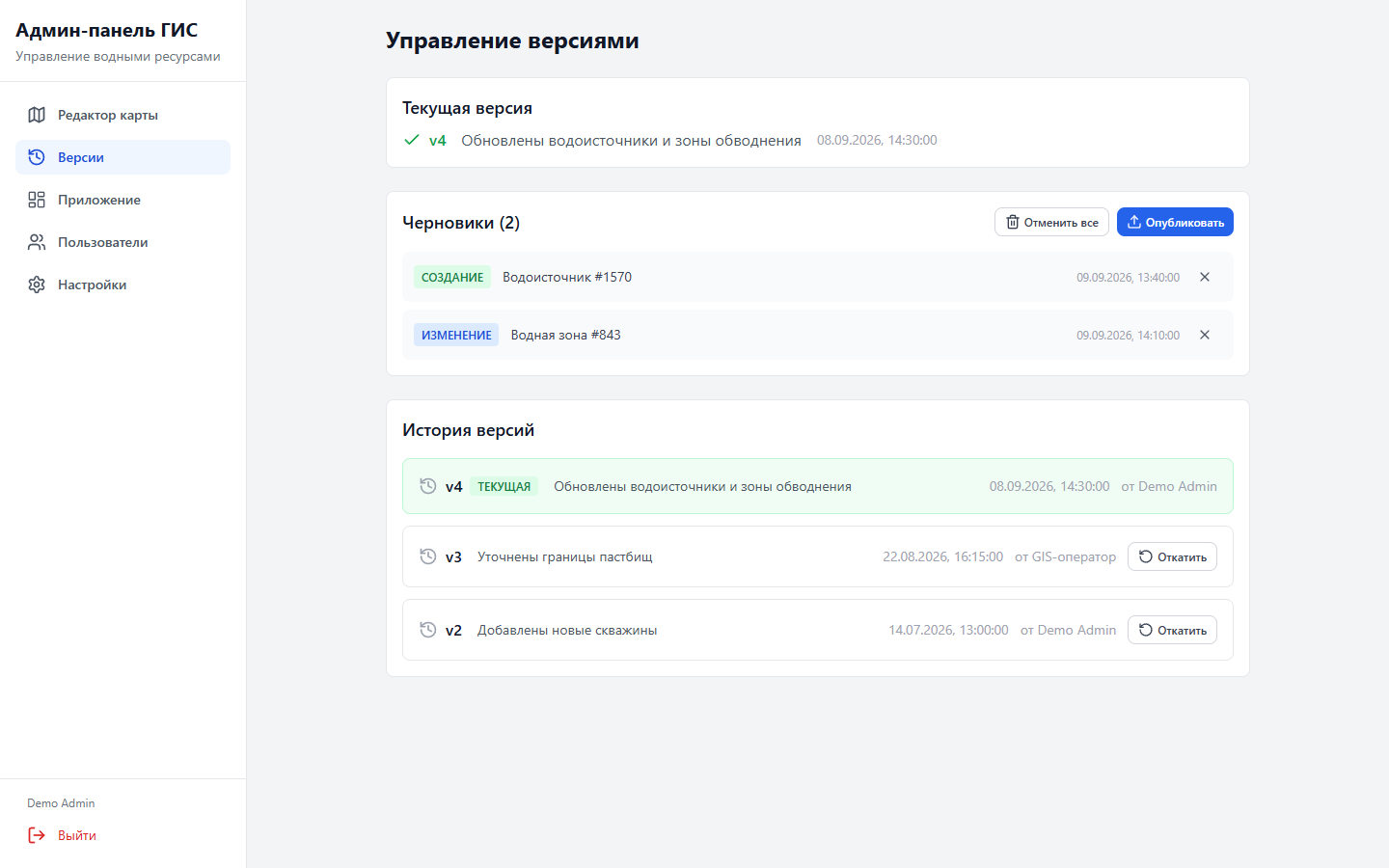The width and height of the screenshot is (1389, 868).
Task: Click the red logout arrow icon
Action: click(37, 835)
